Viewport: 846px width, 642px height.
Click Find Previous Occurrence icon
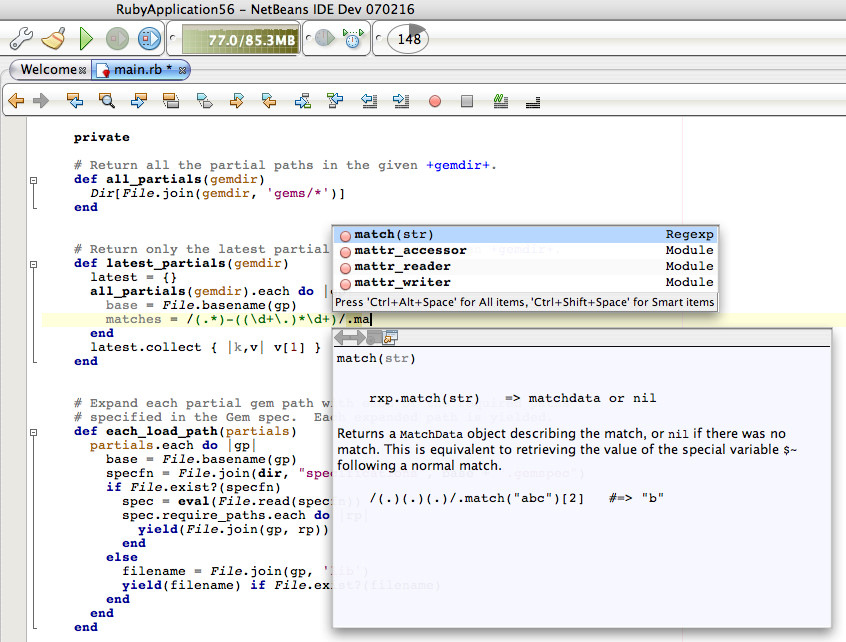(x=74, y=100)
